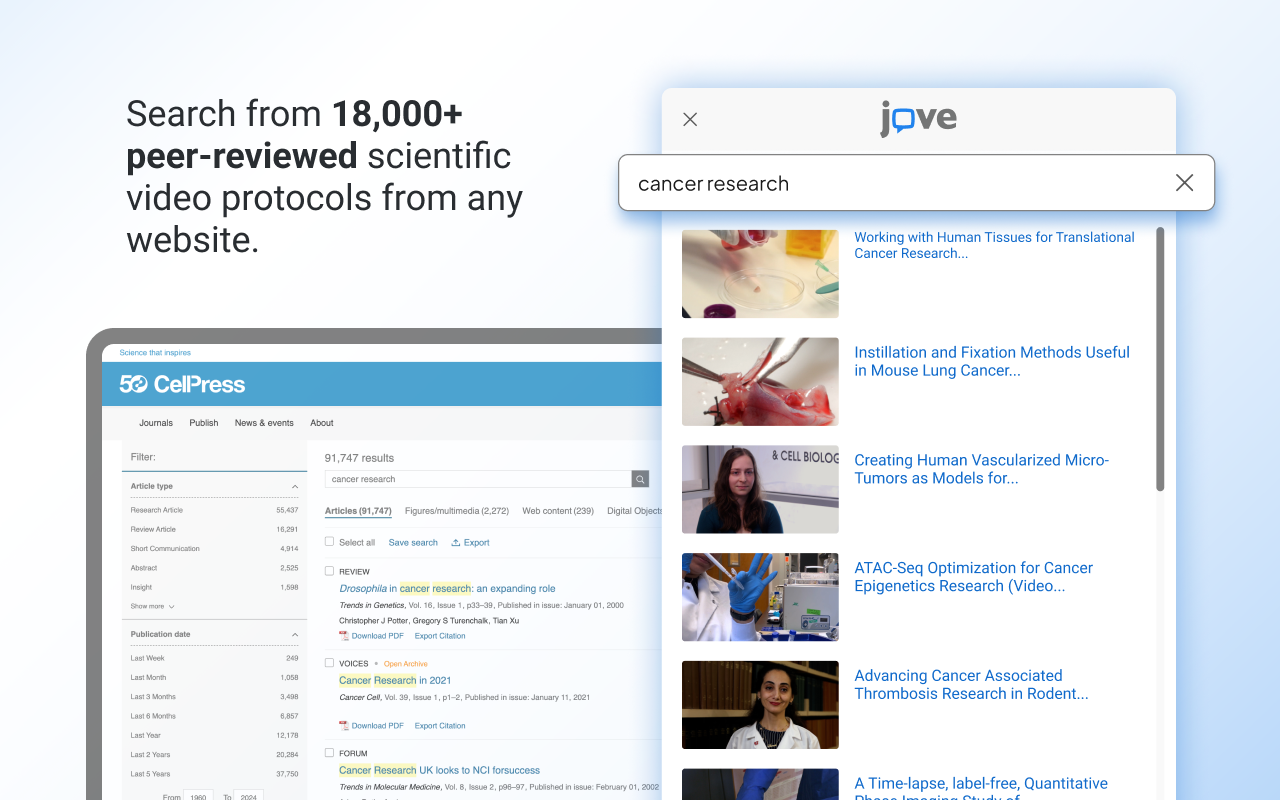
Task: Click the magnifier search button in Cell Press
Action: [x=640, y=479]
